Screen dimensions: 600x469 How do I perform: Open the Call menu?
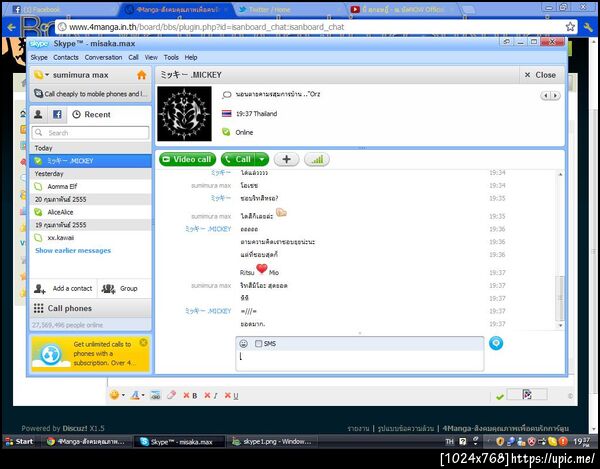coord(134,57)
